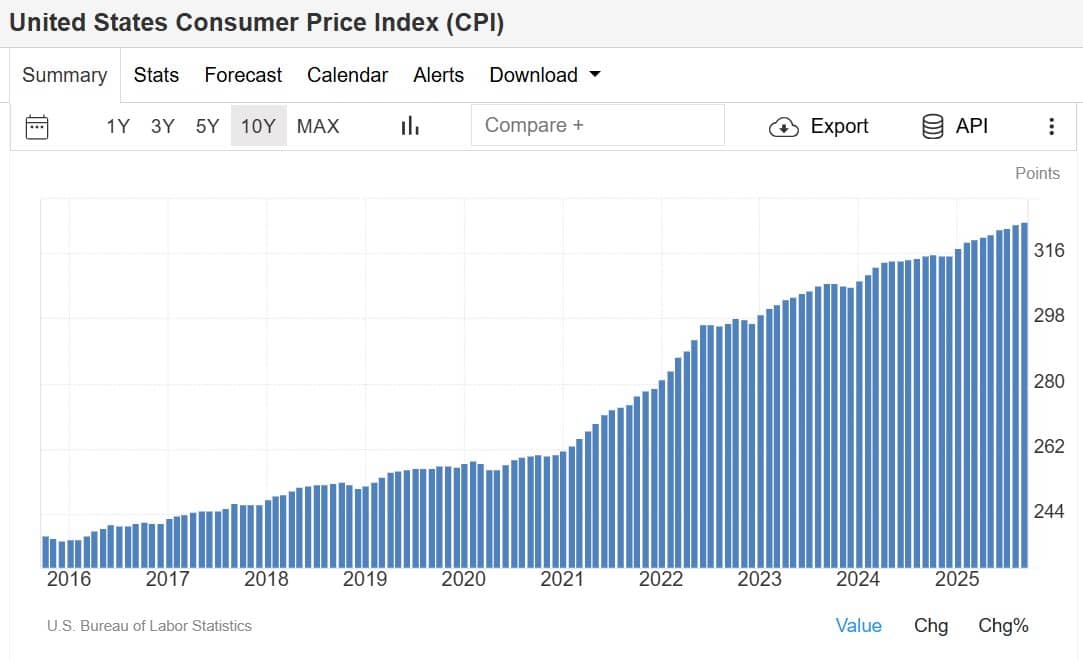Viewport: 1083px width, 660px height.
Task: Select the Summary tab
Action: pos(65,75)
